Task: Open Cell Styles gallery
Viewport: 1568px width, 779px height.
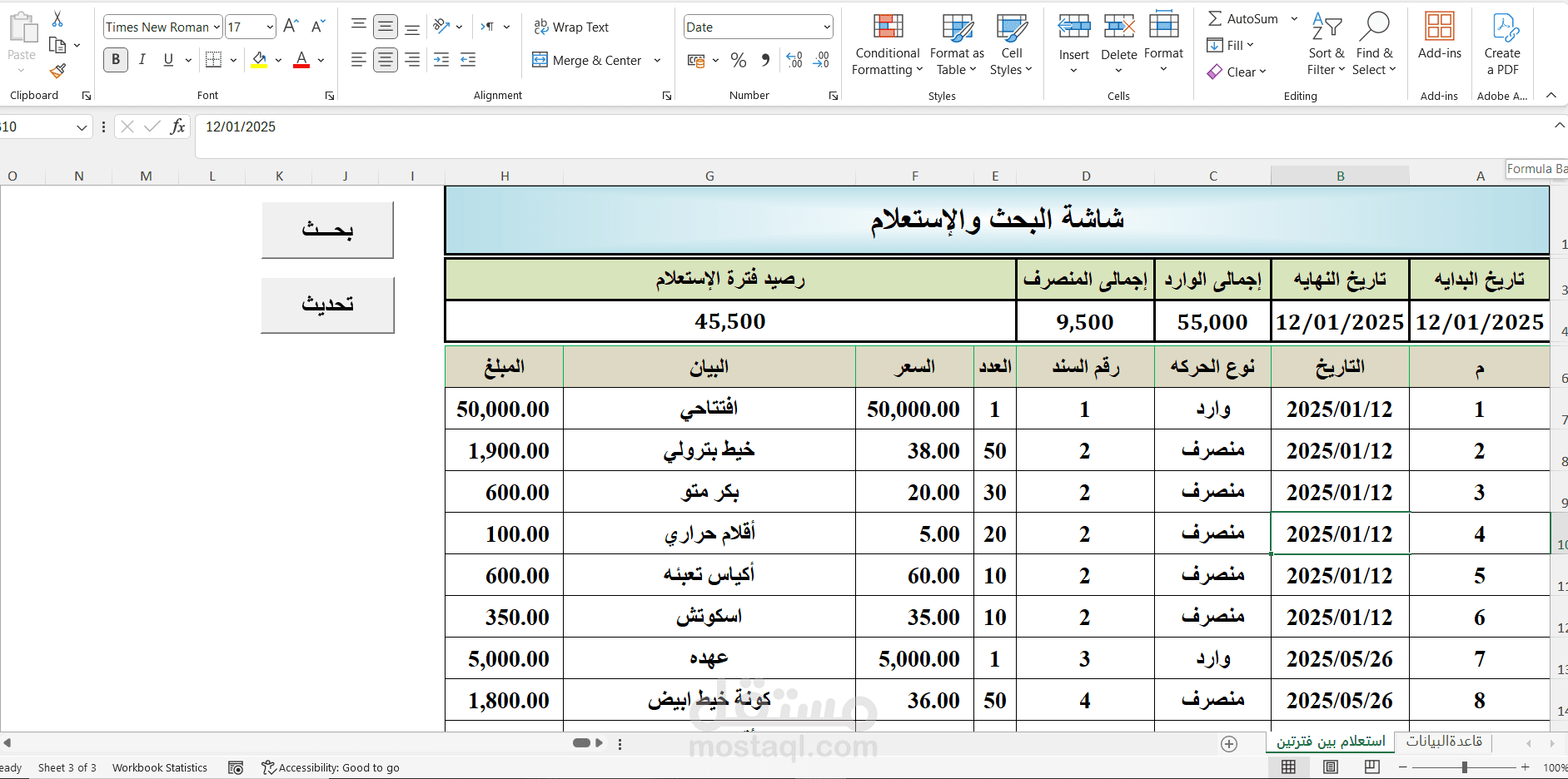Action: click(x=1011, y=45)
